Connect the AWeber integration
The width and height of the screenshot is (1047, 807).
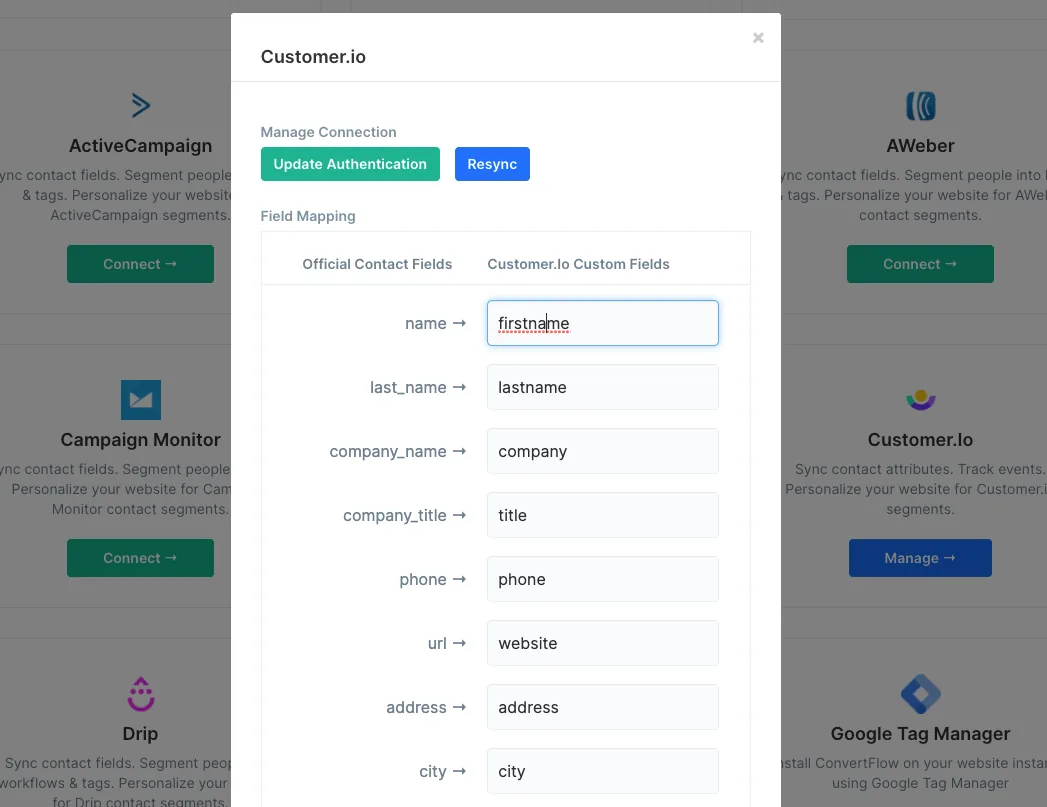click(x=920, y=264)
